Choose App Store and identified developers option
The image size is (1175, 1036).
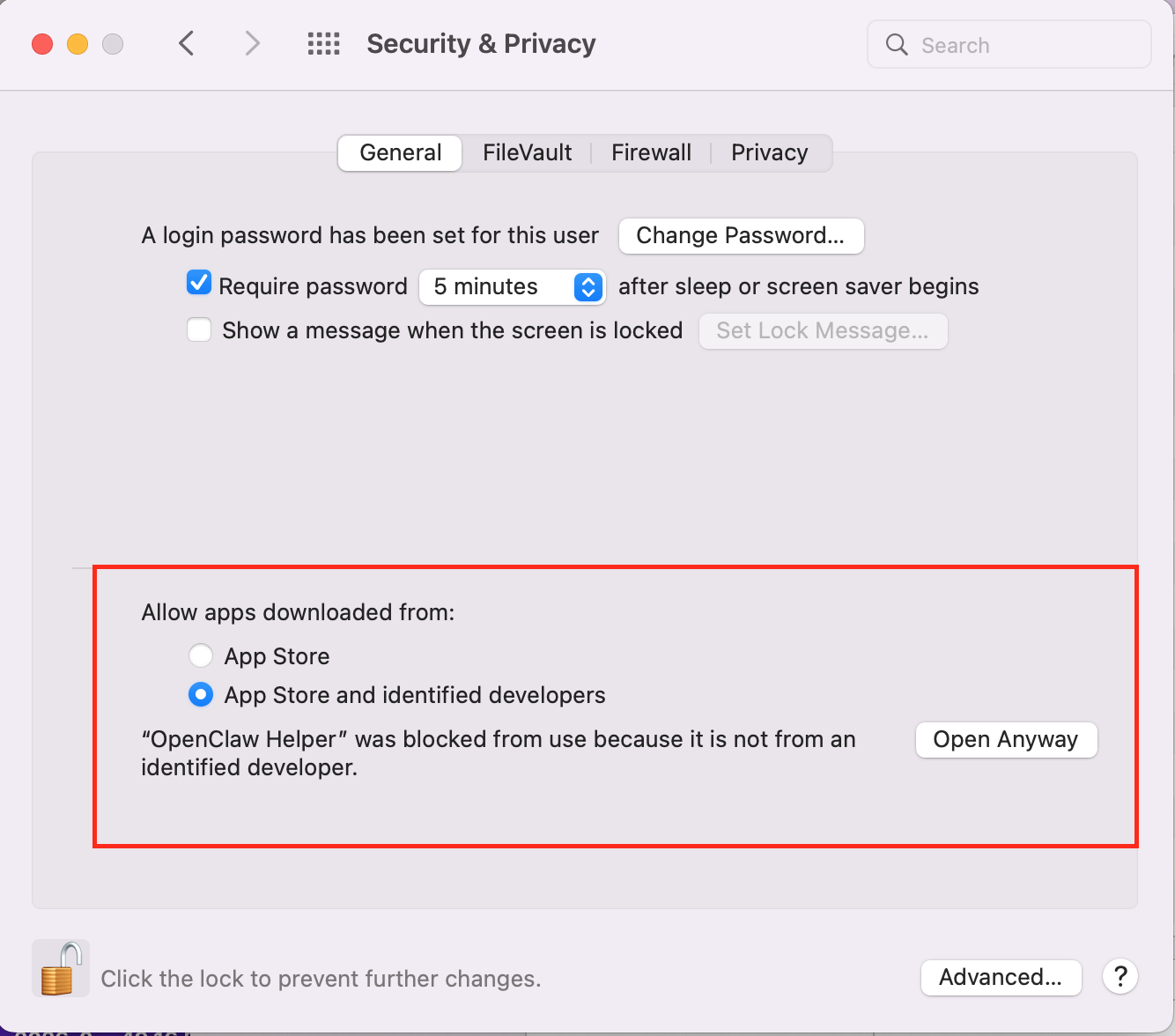(201, 695)
